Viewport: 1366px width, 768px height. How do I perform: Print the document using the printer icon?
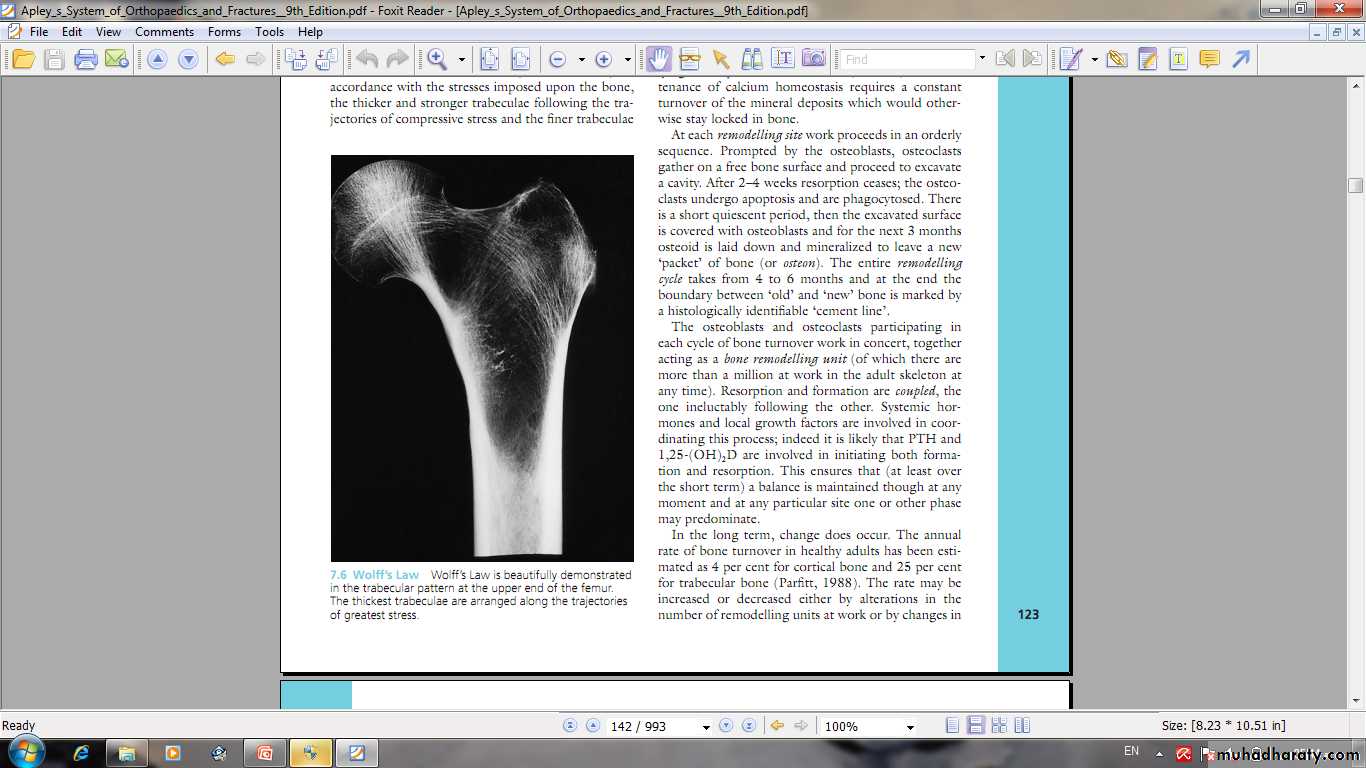coord(86,60)
